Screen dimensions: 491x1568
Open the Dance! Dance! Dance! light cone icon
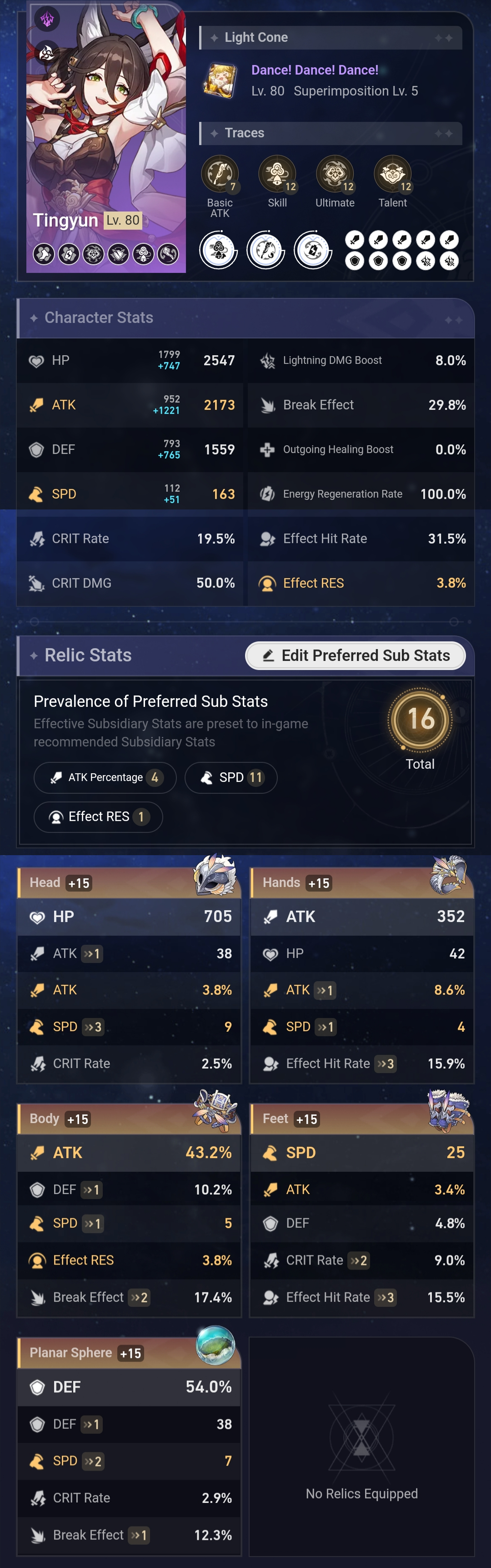click(x=220, y=81)
